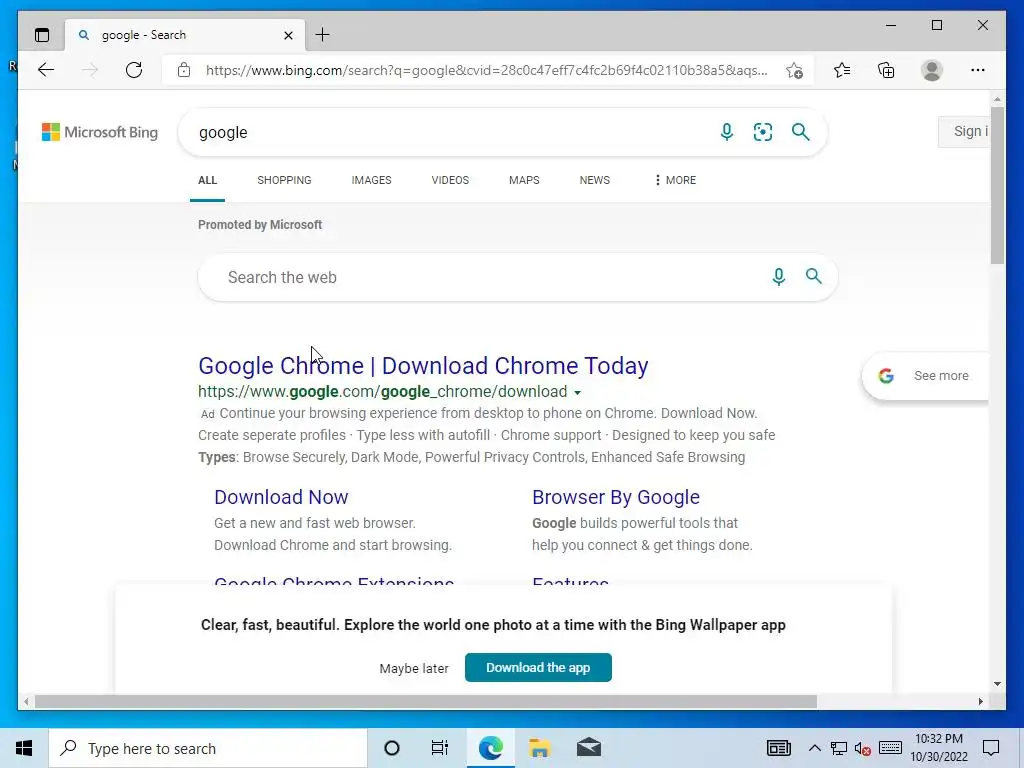Screen dimensions: 1024x768
Task: Click the Sign in button
Action: [964, 131]
